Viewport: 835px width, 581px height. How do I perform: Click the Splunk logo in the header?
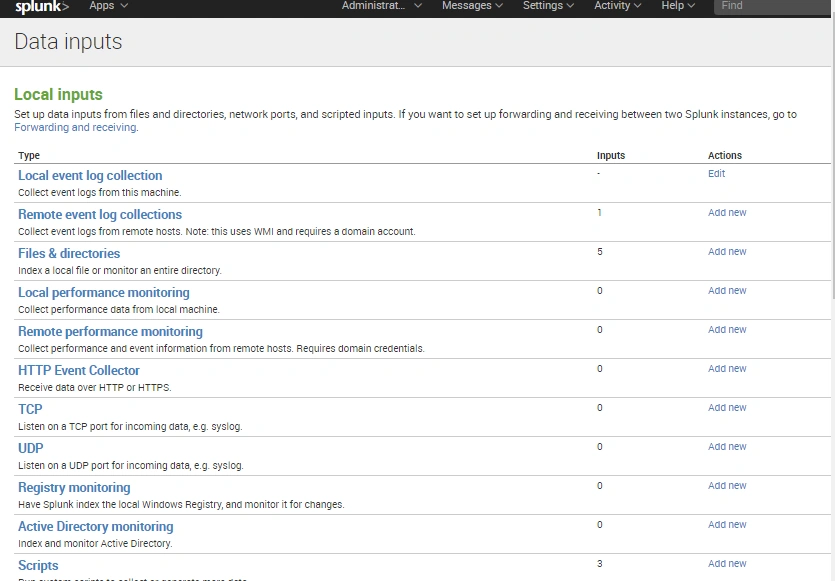tap(42, 6)
